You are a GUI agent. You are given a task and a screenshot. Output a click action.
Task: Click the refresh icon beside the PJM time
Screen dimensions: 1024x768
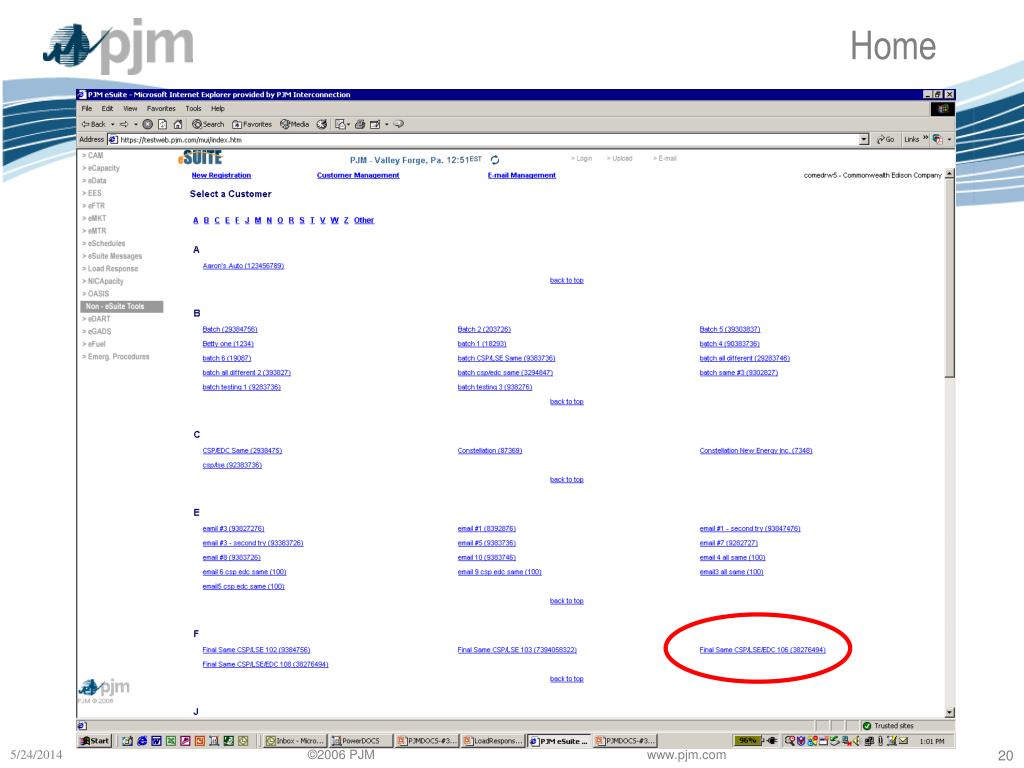(x=495, y=160)
